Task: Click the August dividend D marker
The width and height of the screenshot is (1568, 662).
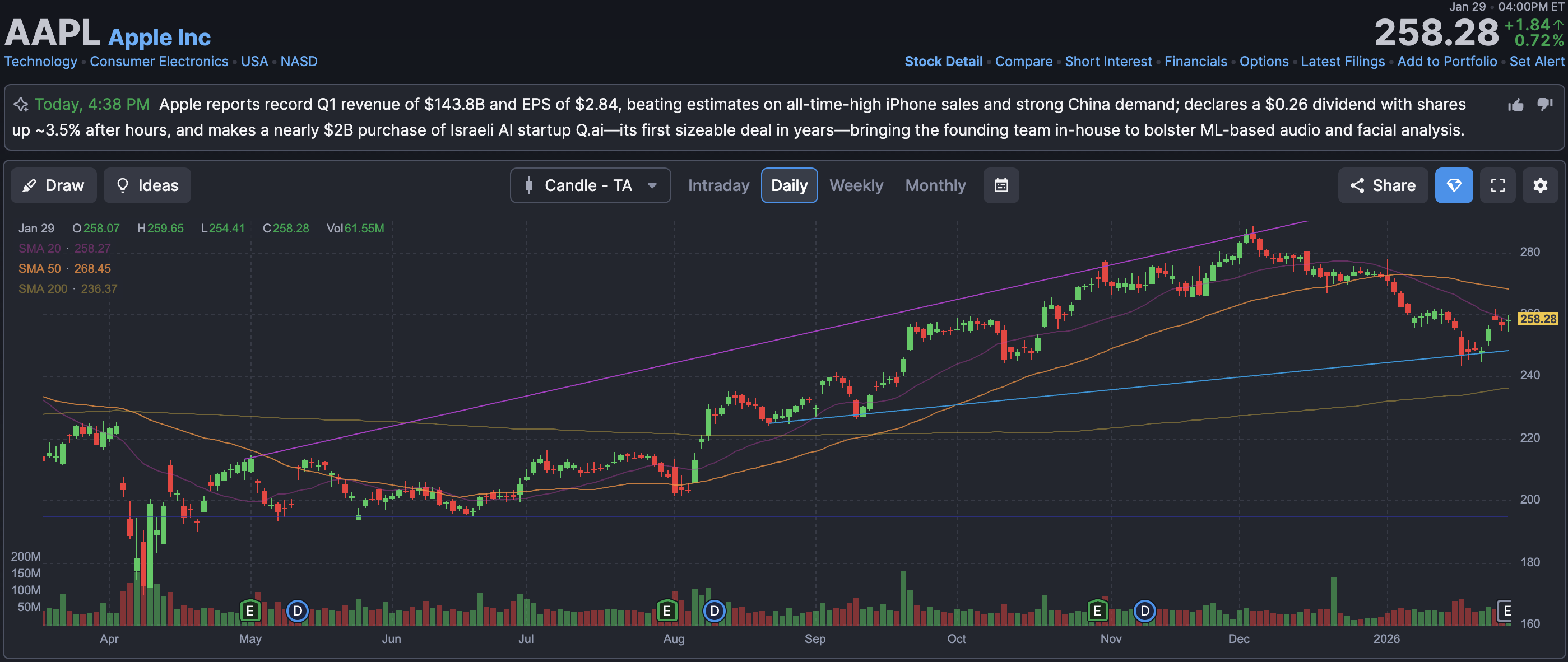Action: coord(714,610)
